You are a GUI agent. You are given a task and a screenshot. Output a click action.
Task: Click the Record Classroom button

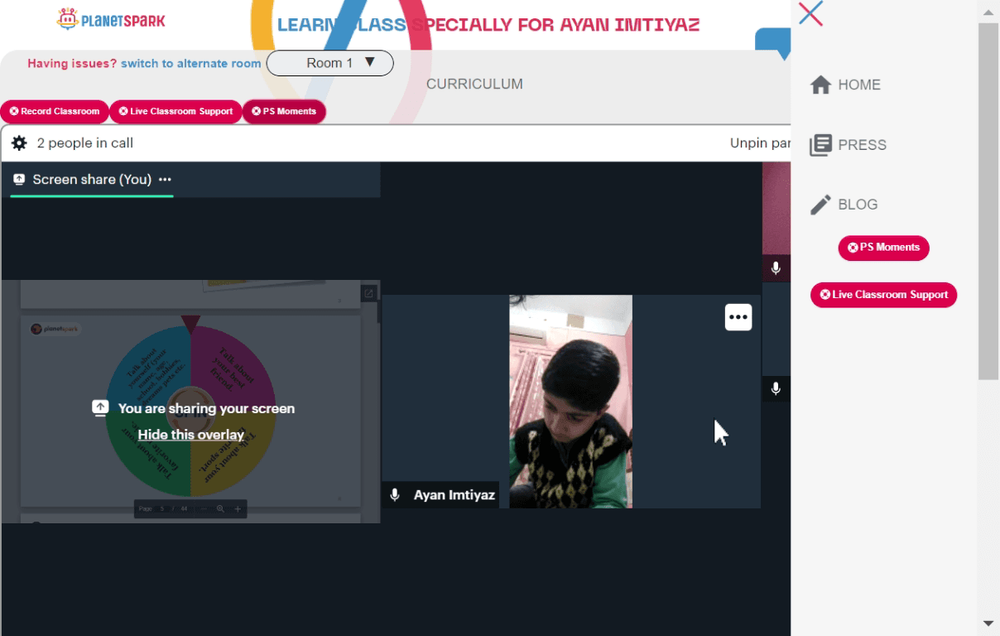pos(55,112)
